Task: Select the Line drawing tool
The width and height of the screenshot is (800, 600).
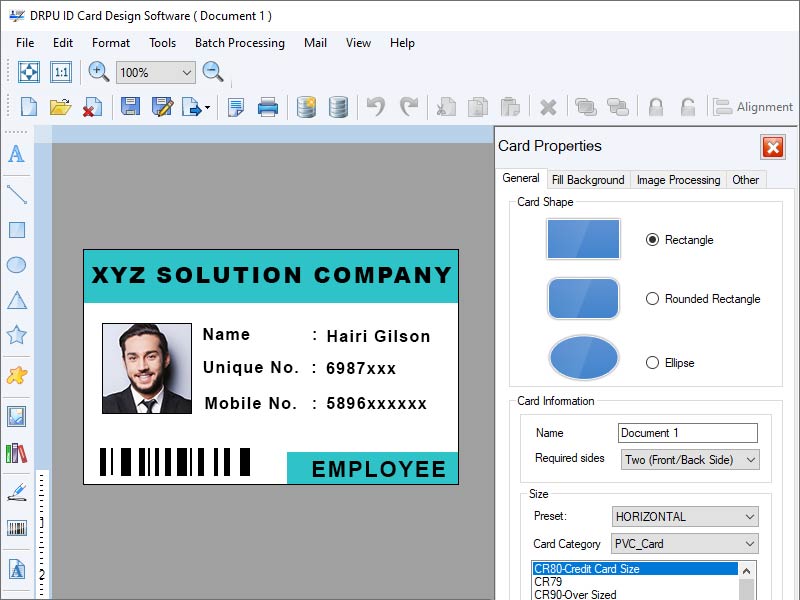Action: tap(16, 196)
